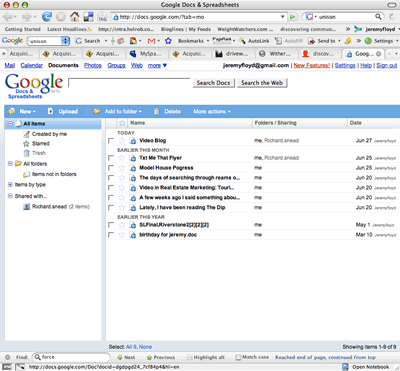400x371 pixels.
Task: Check the Model House Pogress checkbox
Action: click(x=111, y=168)
